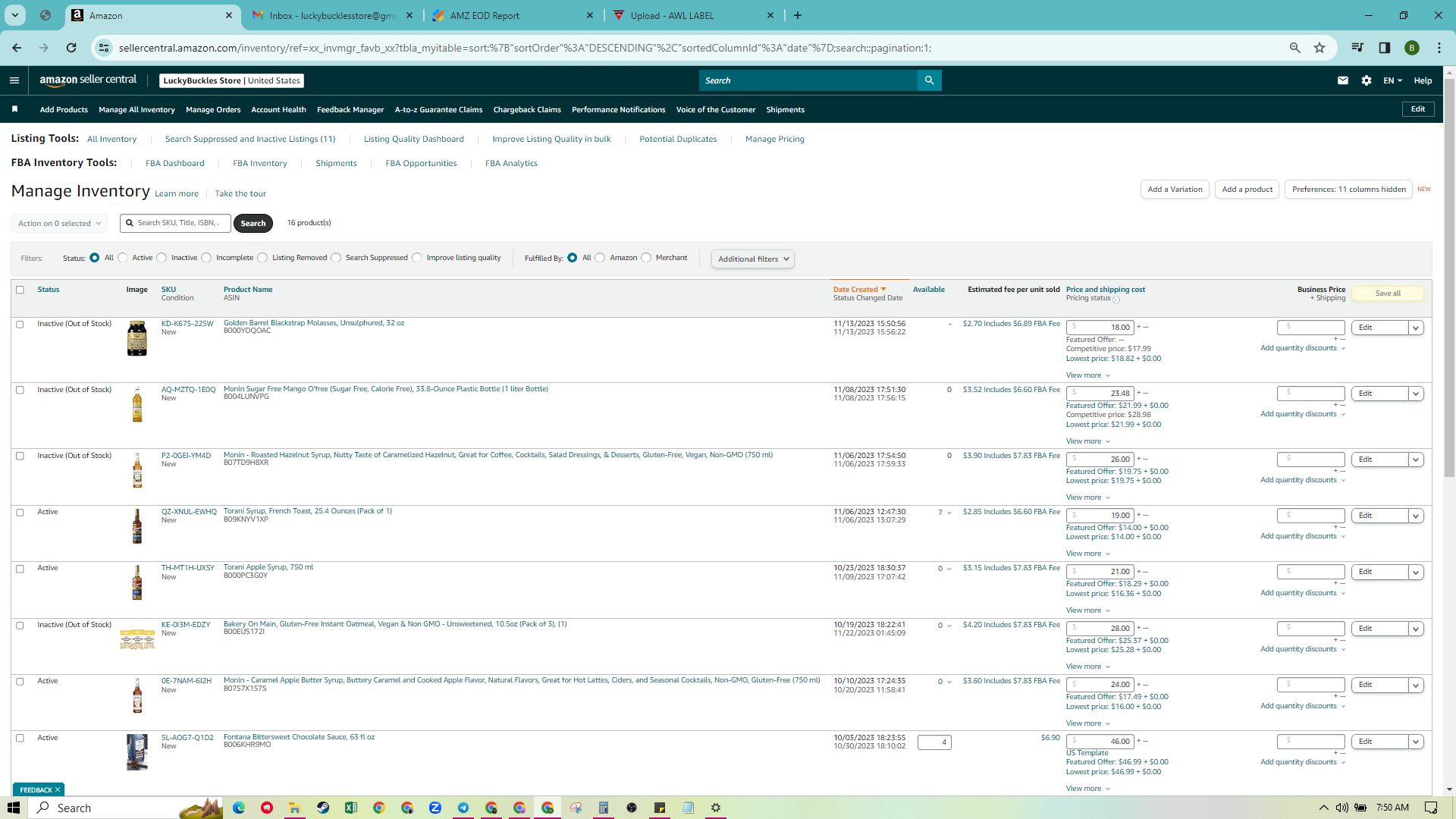Click the page vertical scrollbar
The height and width of the screenshot is (819, 1456).
pyautogui.click(x=1449, y=277)
